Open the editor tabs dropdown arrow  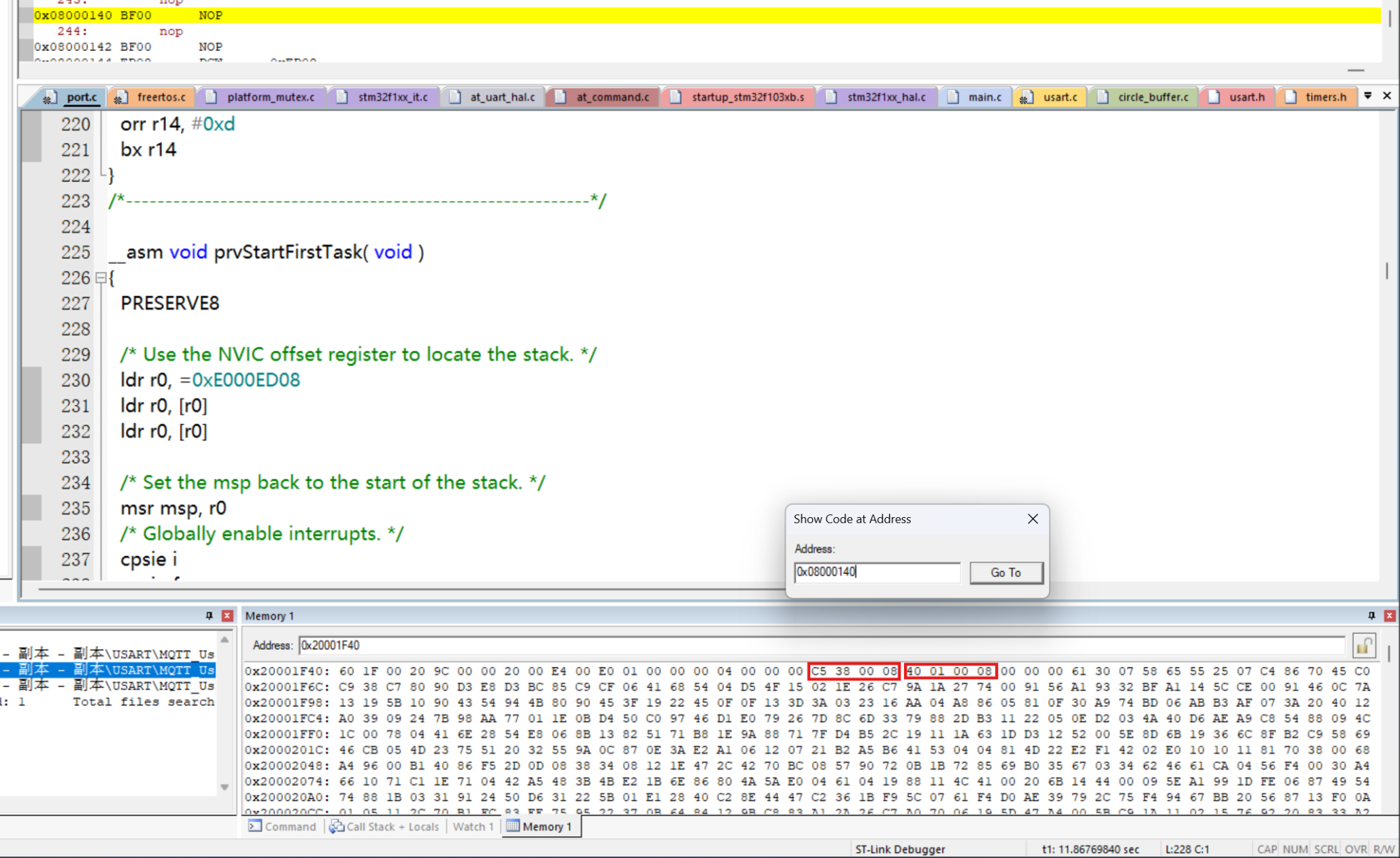click(x=1368, y=96)
